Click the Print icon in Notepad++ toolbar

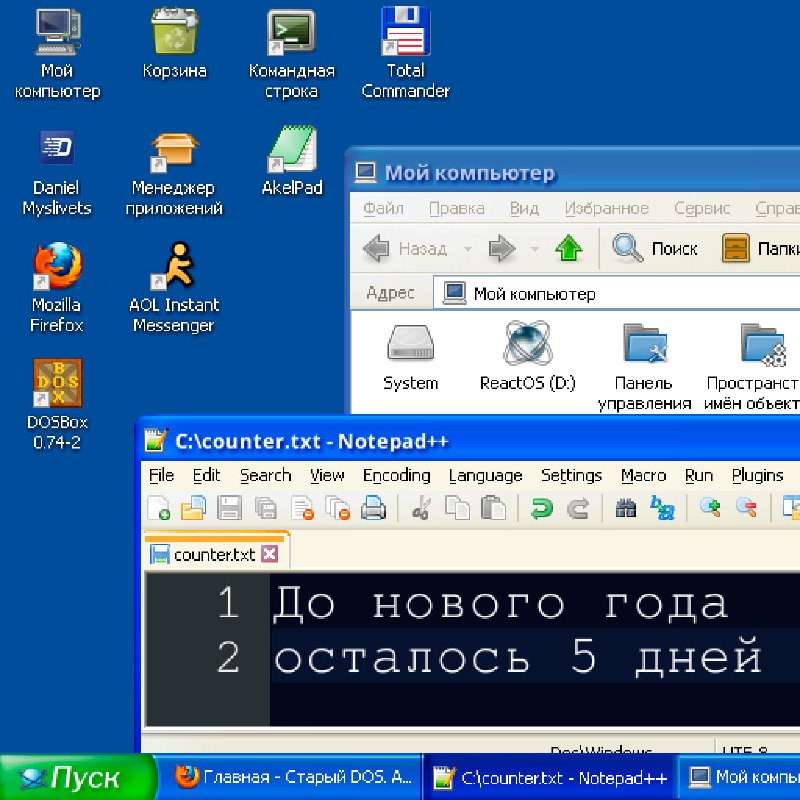coord(373,508)
